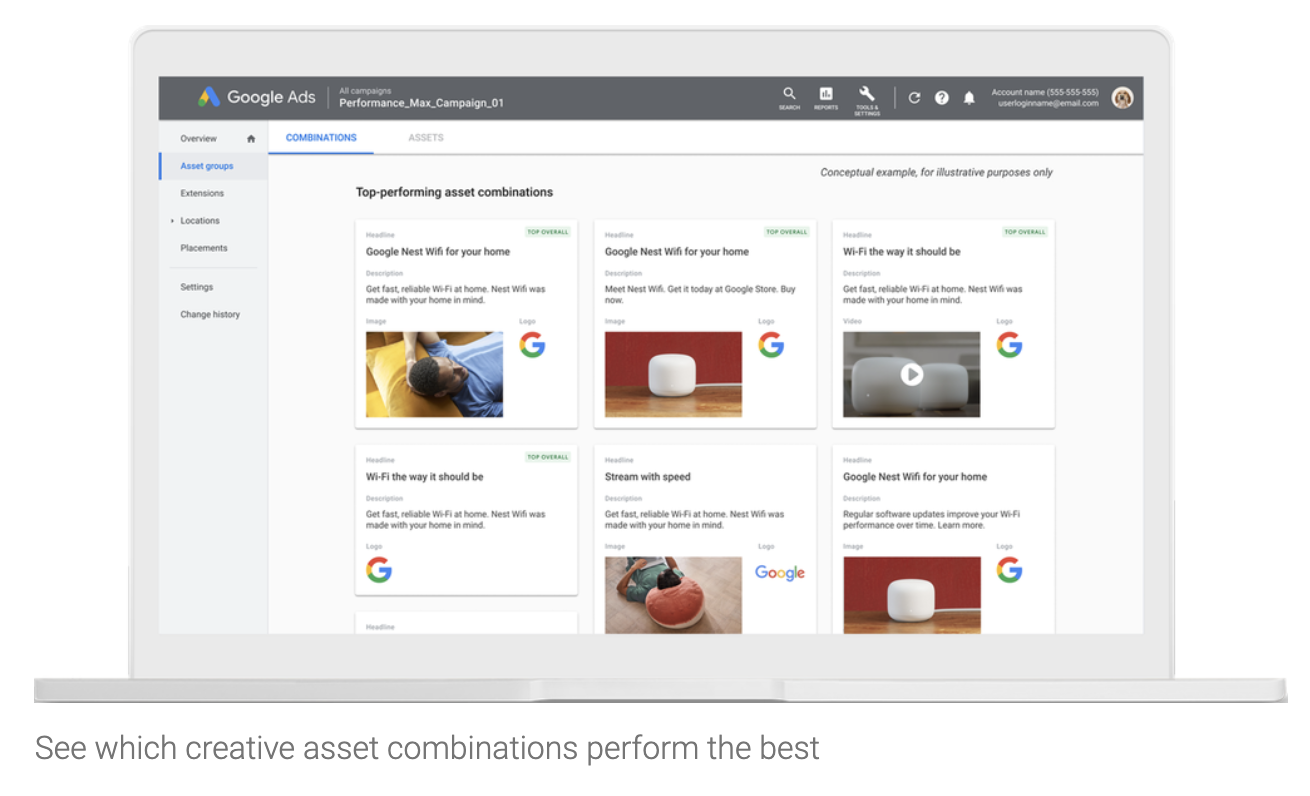The width and height of the screenshot is (1310, 796).
Task: Click Top Overall badge on first card
Action: [547, 232]
